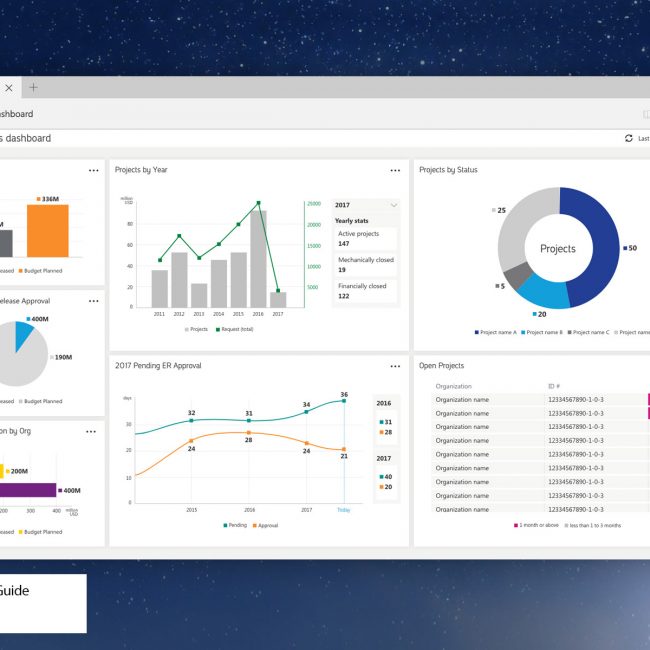Click the Mechanically closed stat tile
The image size is (650, 650).
[x=365, y=265]
